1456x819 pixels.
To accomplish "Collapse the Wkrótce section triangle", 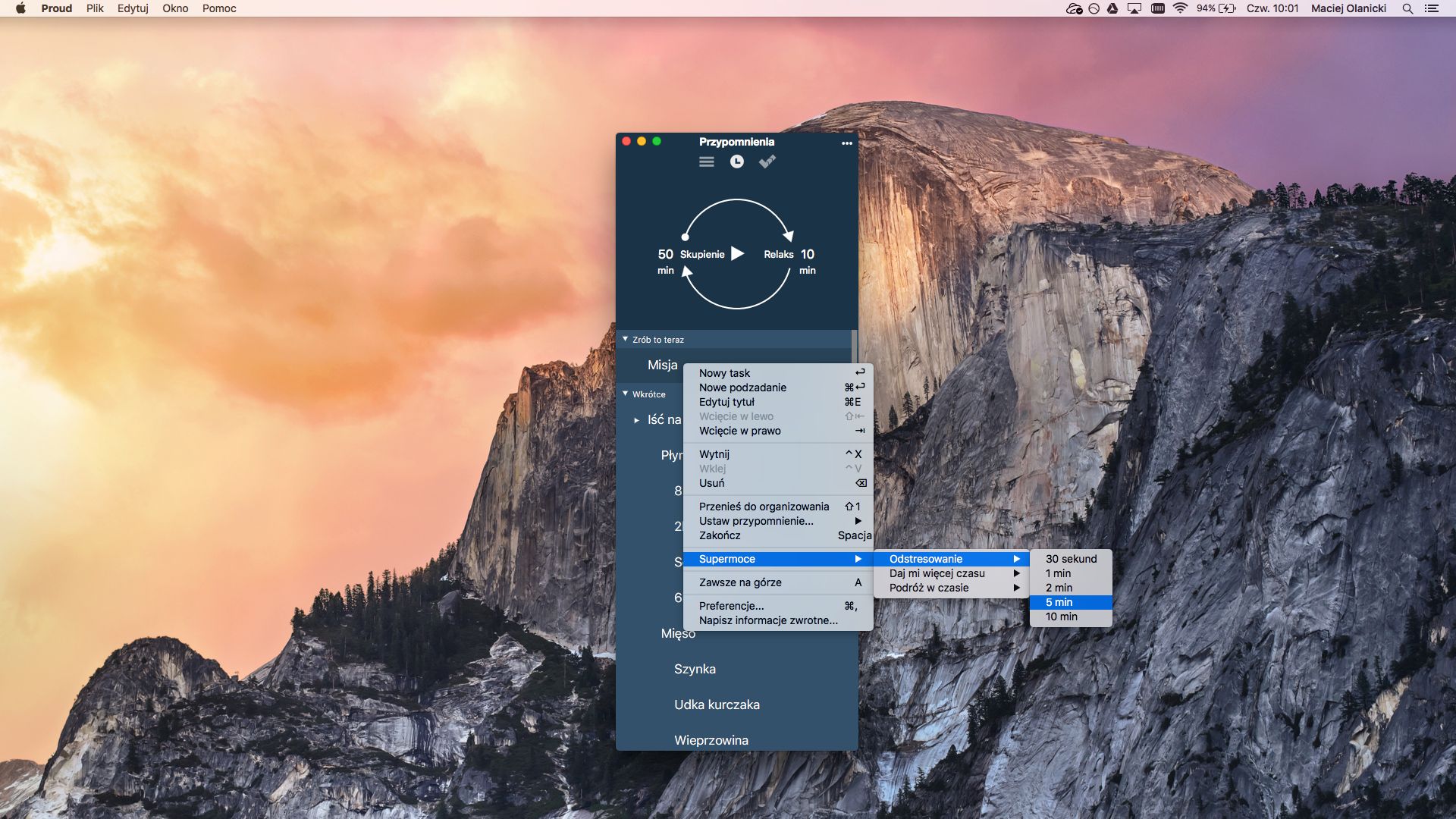I will point(626,394).
